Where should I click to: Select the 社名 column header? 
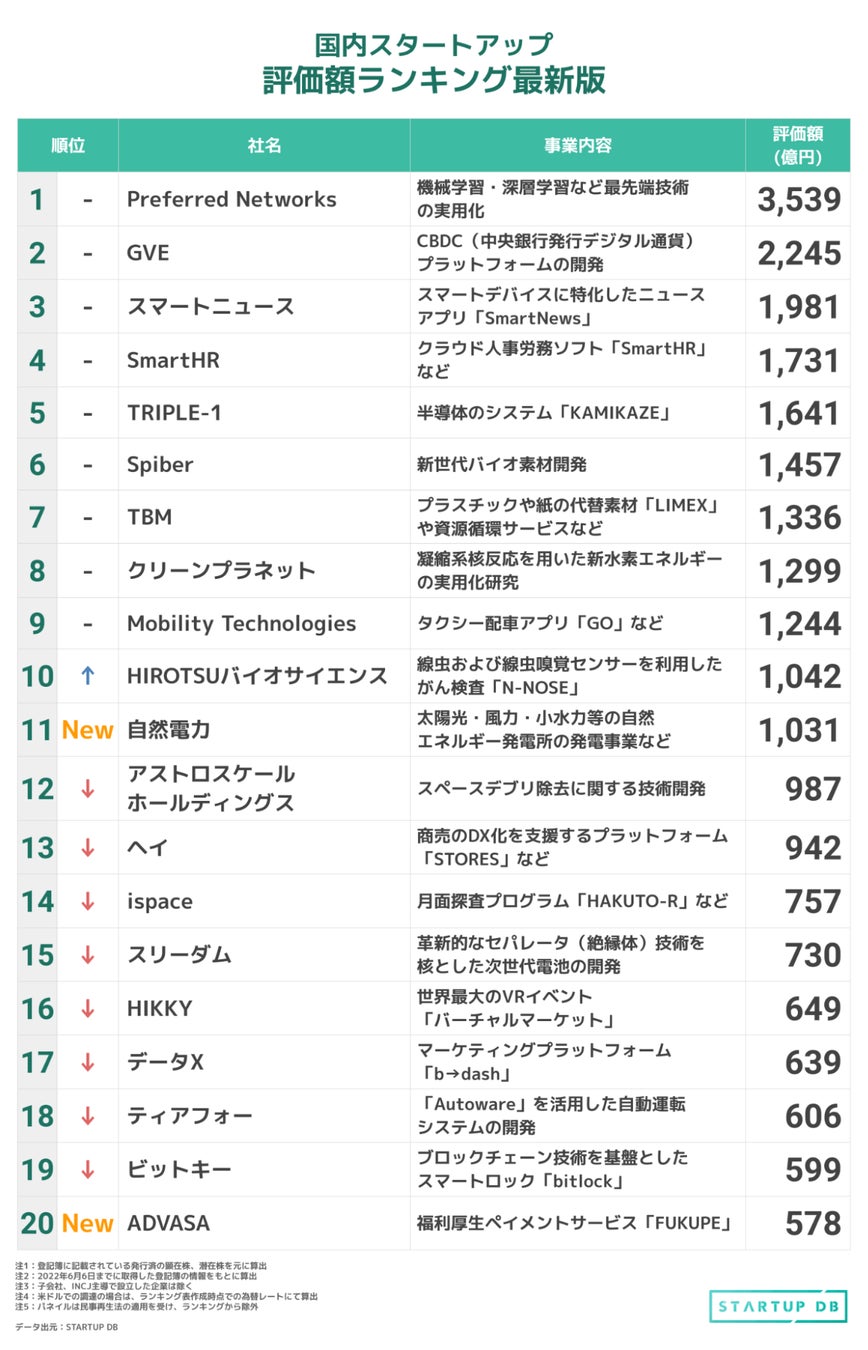tap(264, 145)
